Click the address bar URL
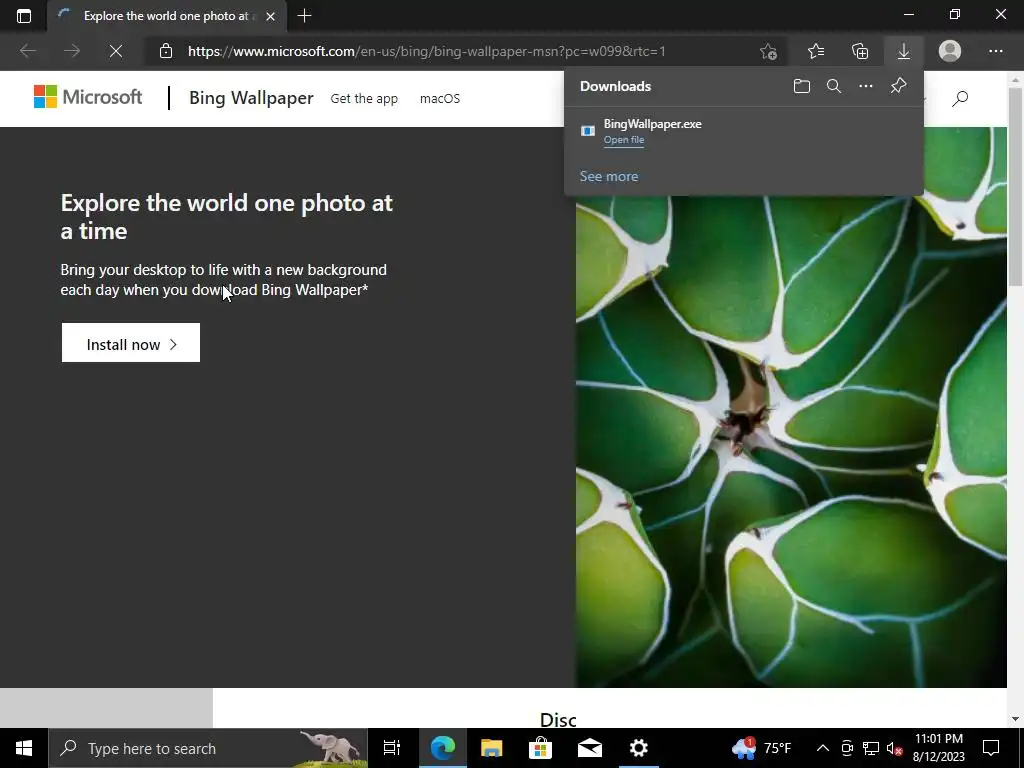The image size is (1024, 768). [x=426, y=51]
